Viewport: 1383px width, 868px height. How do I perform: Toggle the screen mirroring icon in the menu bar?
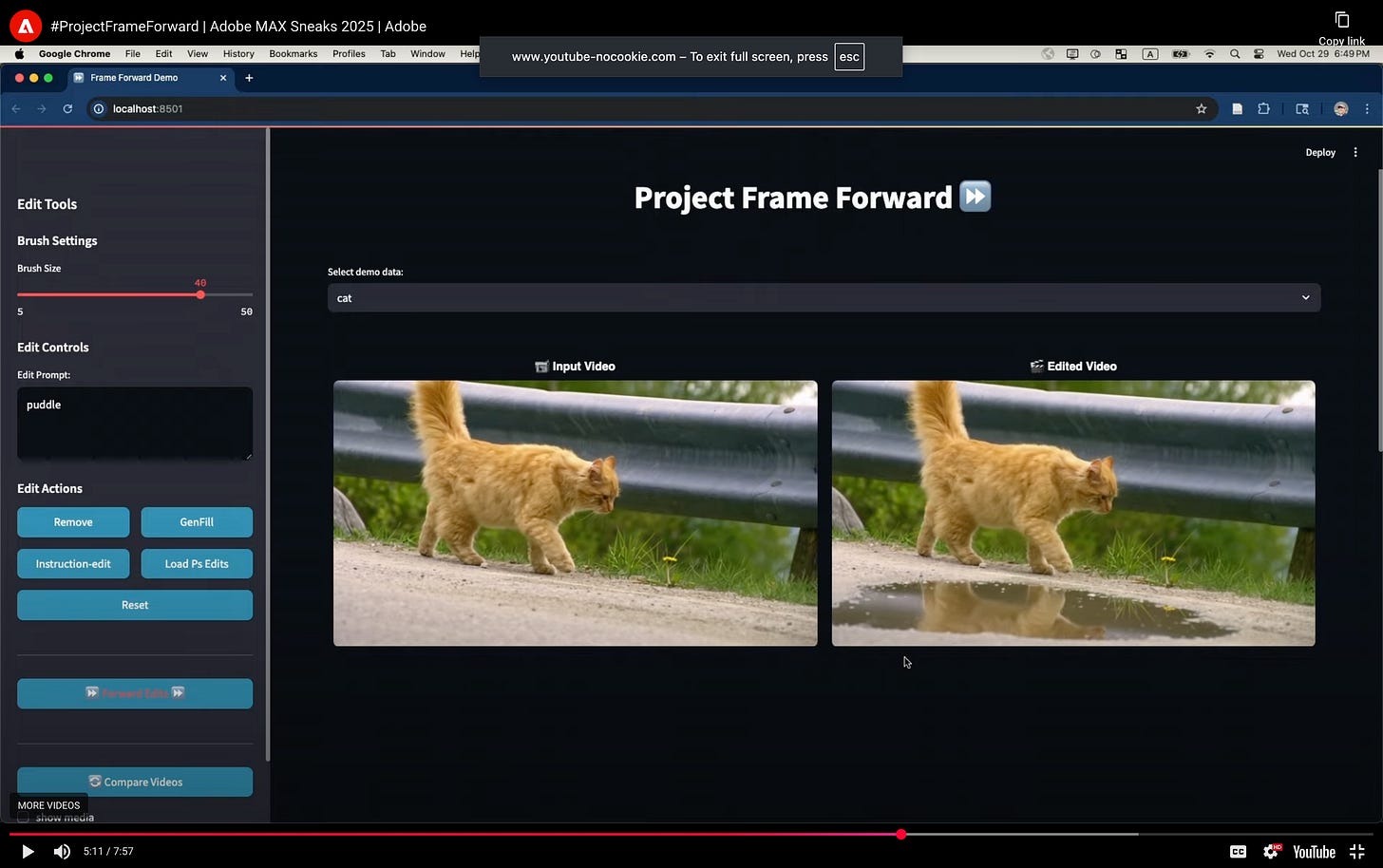1072,54
